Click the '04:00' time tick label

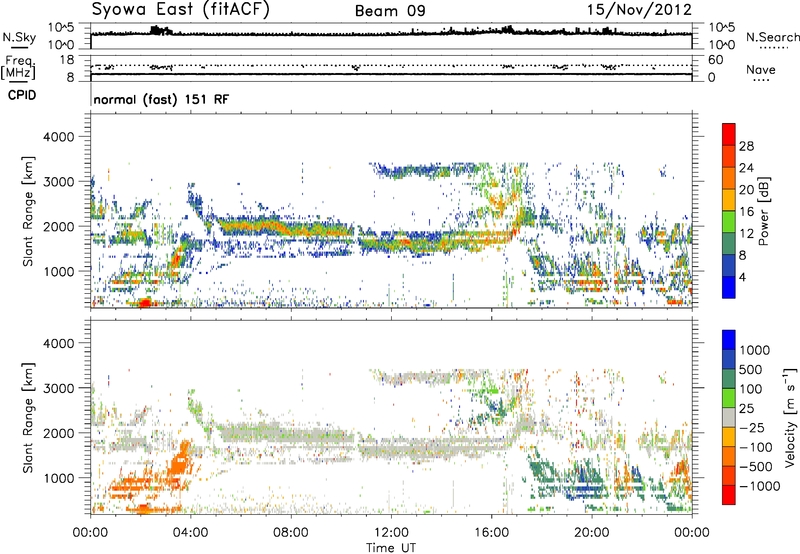[x=190, y=533]
